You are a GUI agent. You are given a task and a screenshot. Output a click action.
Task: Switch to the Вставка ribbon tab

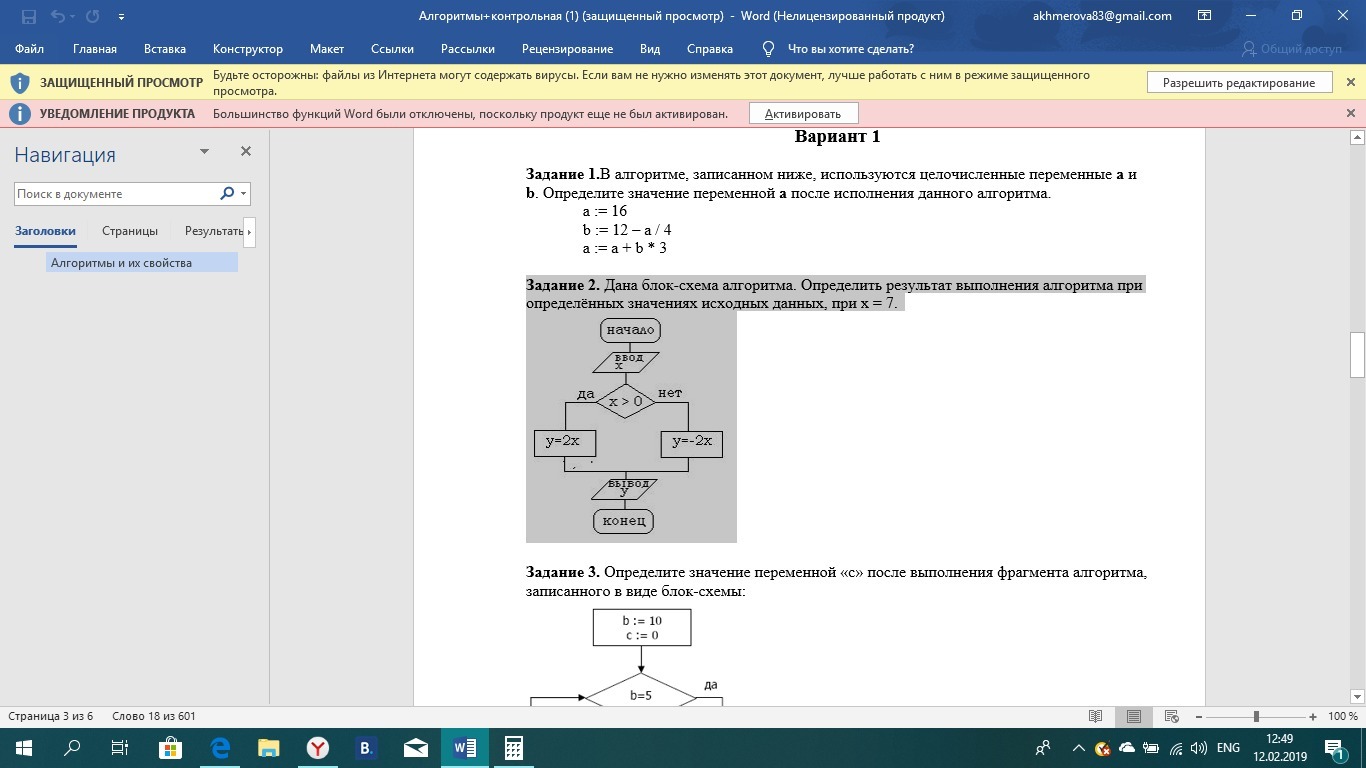click(x=165, y=49)
